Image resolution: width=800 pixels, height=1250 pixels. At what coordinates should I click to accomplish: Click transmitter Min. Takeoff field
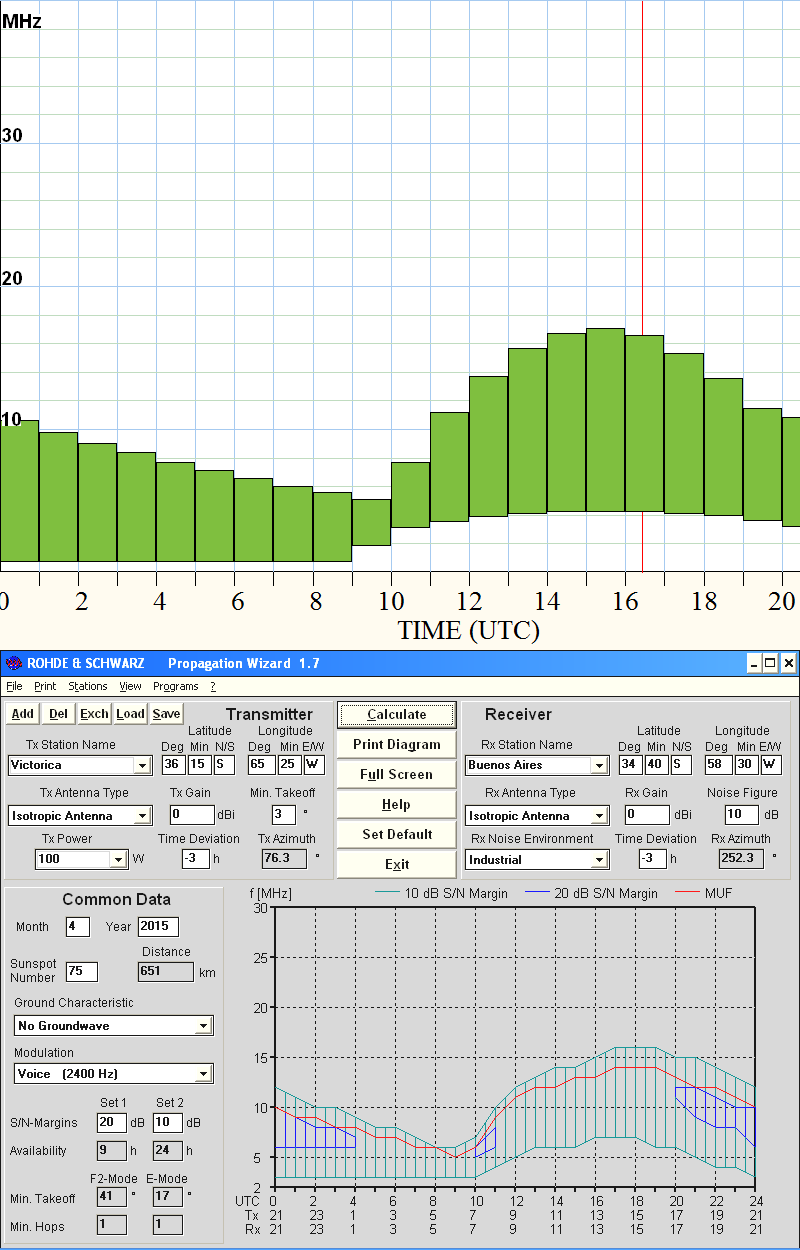point(283,815)
